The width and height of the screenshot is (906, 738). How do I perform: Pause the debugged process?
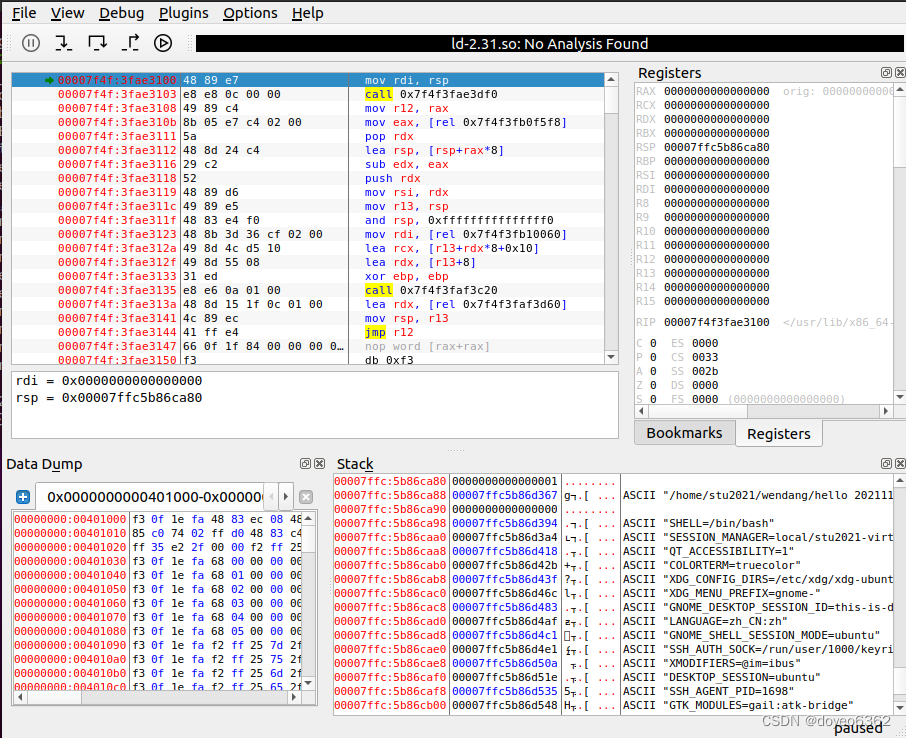click(x=30, y=43)
